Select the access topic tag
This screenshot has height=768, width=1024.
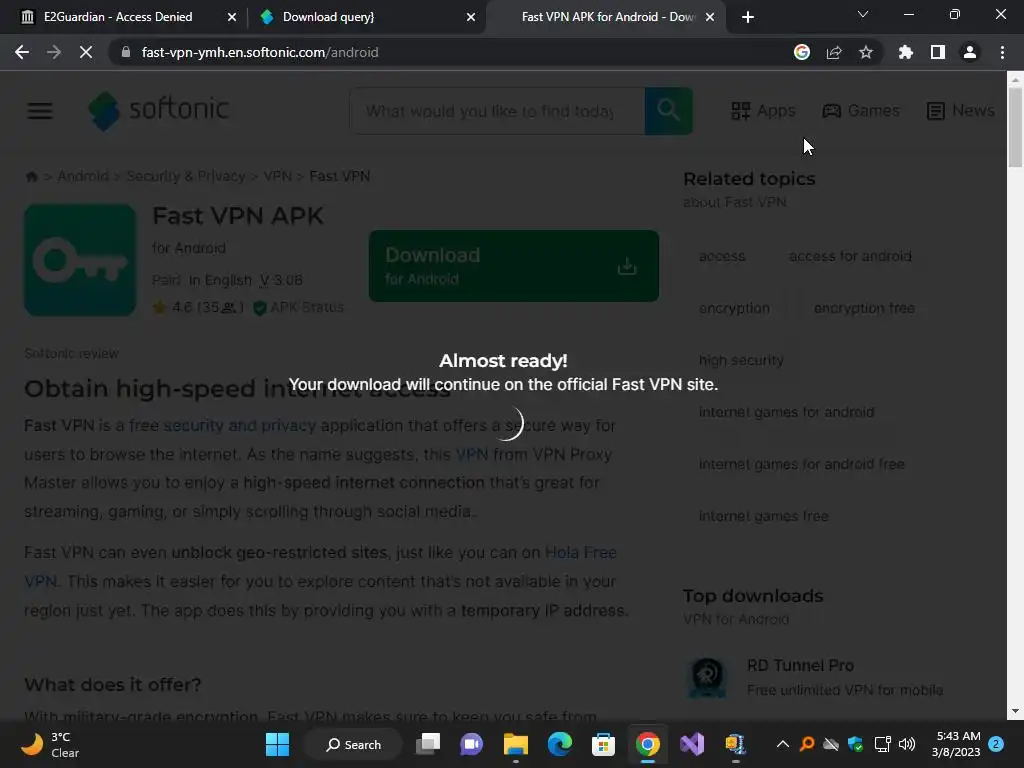[722, 256]
